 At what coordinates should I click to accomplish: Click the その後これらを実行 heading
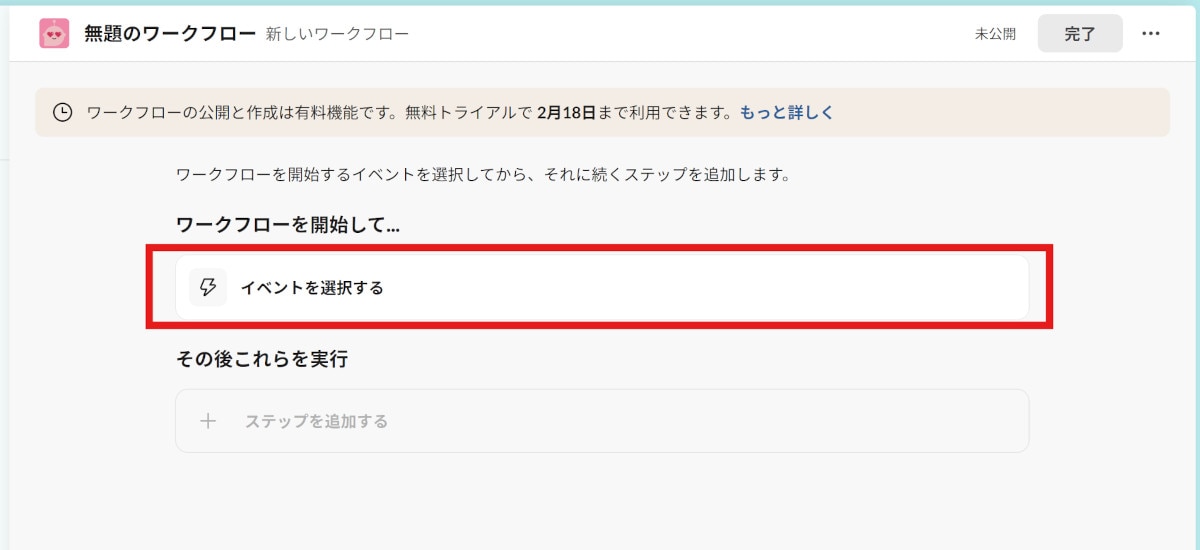coord(261,359)
